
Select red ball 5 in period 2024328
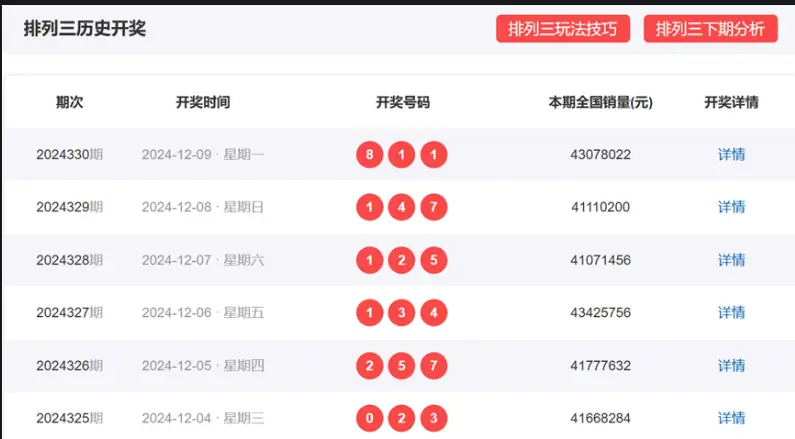coord(434,260)
